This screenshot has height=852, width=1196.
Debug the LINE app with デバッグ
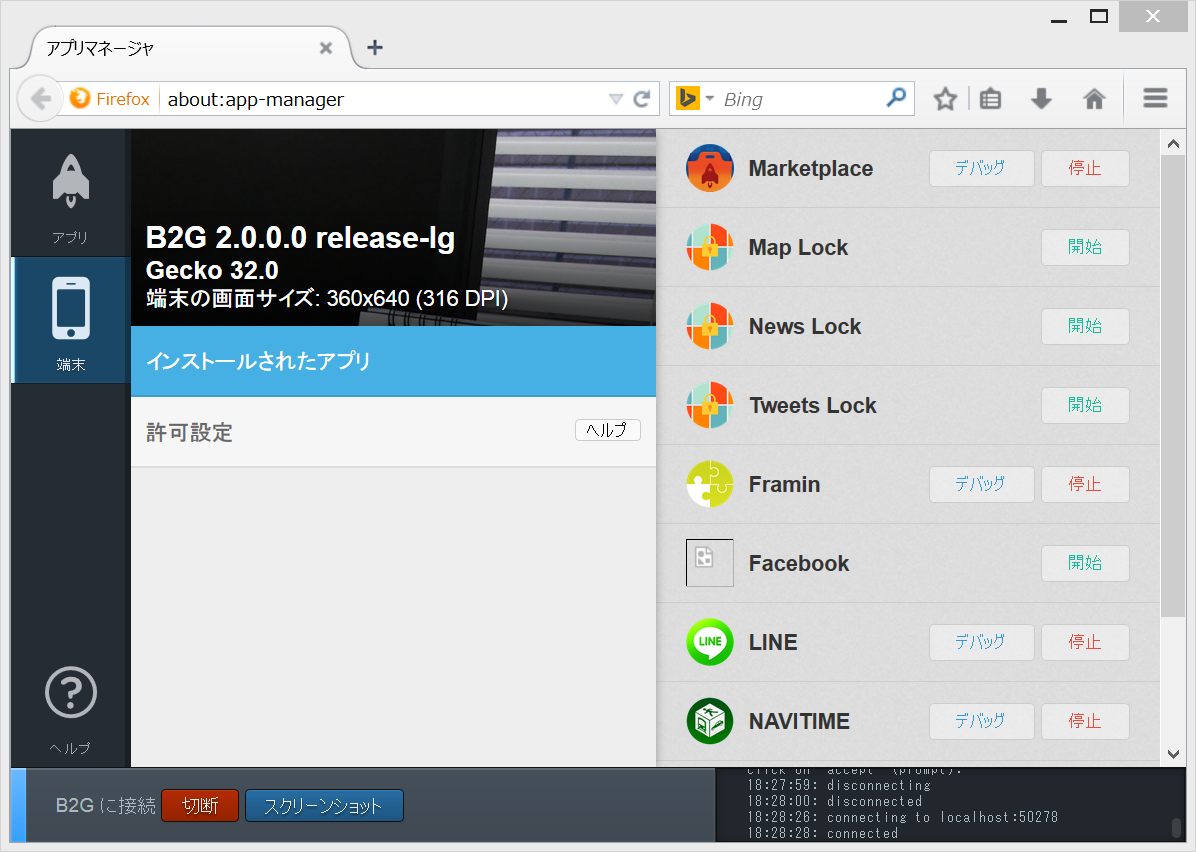pos(981,642)
